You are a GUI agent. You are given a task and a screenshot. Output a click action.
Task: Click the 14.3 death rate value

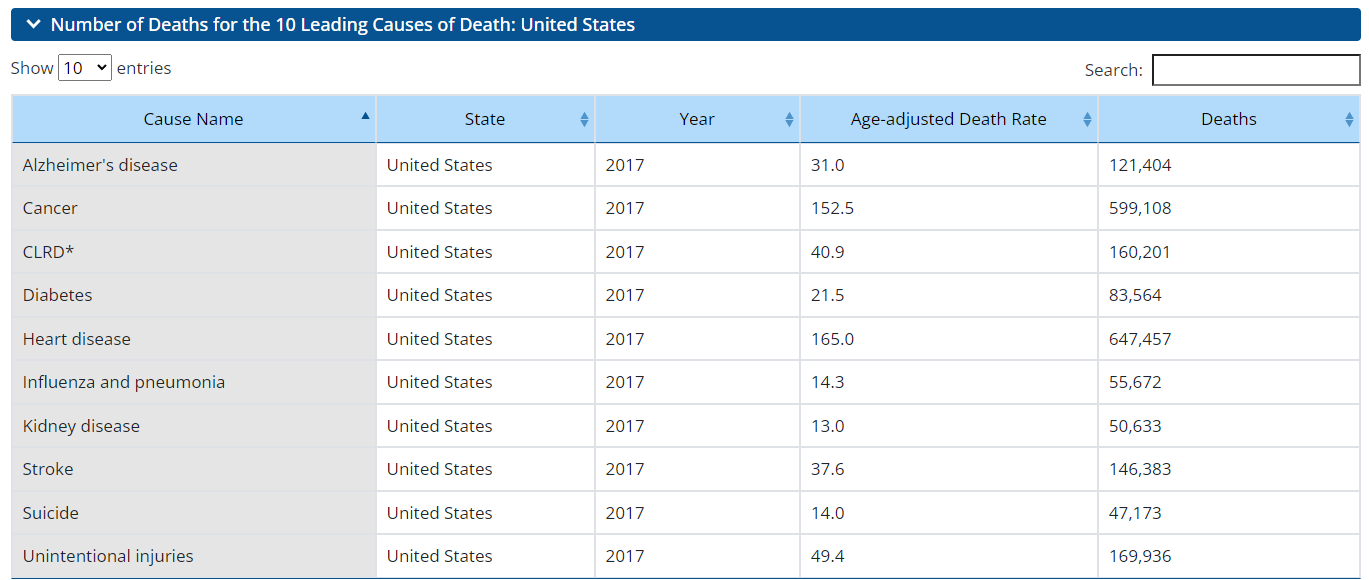click(828, 382)
